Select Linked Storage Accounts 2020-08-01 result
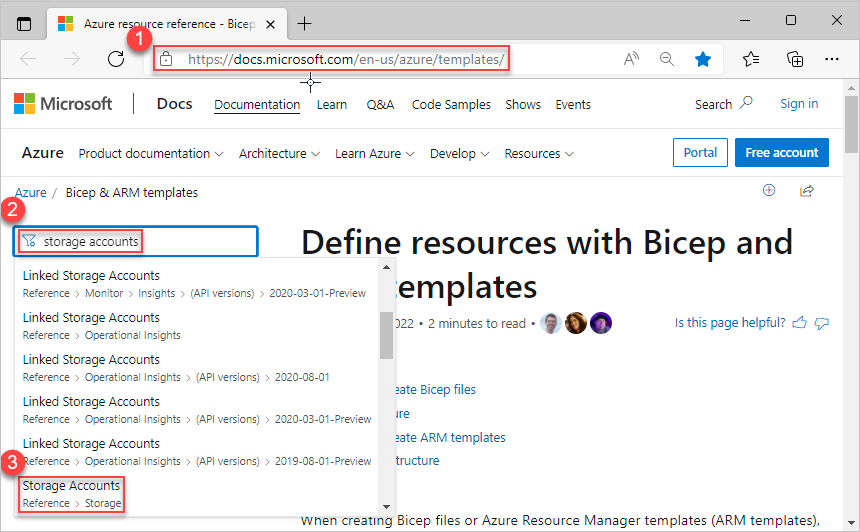This screenshot has width=860, height=532. [194, 368]
